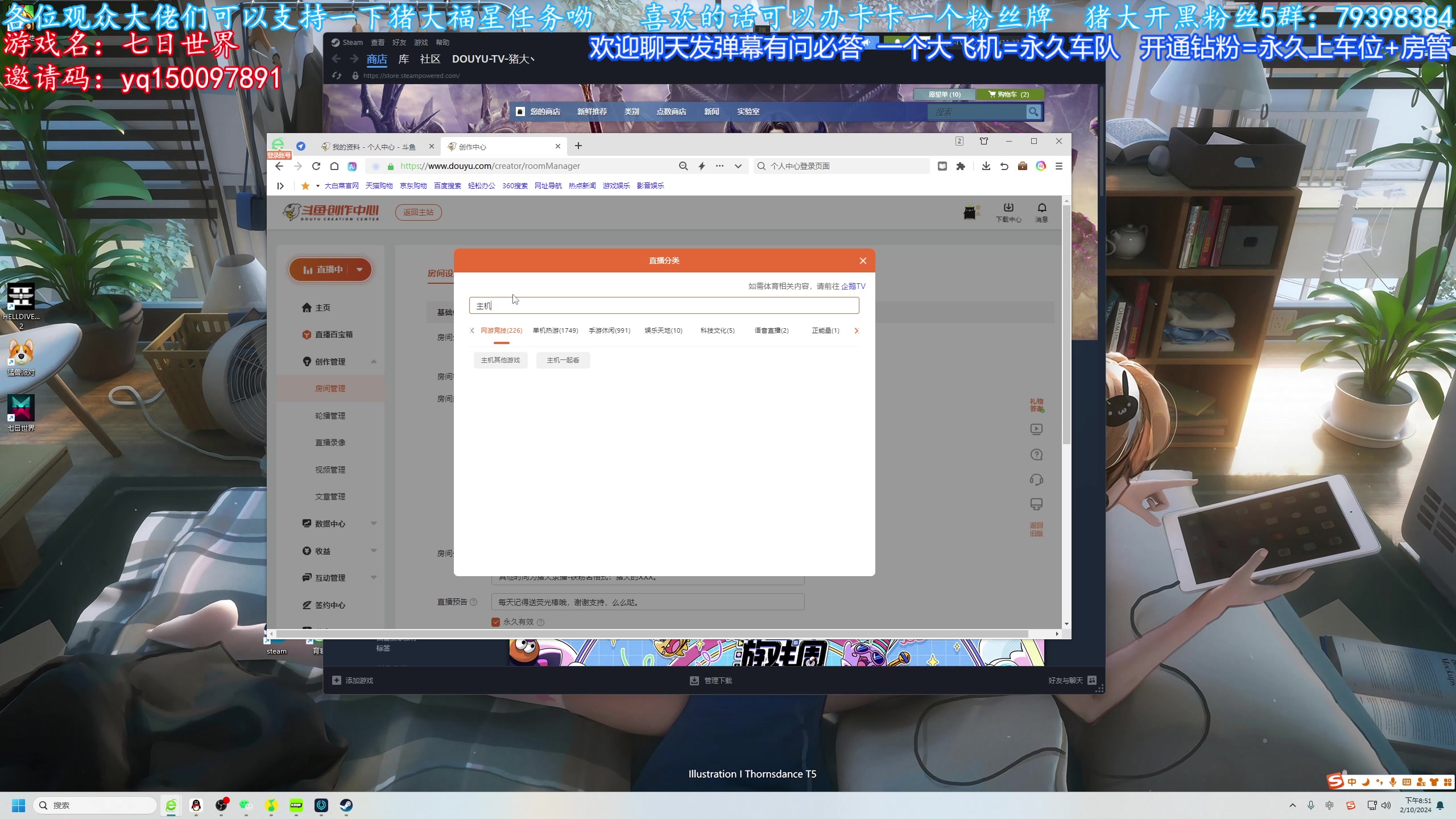Select the 科技文化(5) category tab
The width and height of the screenshot is (1456, 819).
717,330
